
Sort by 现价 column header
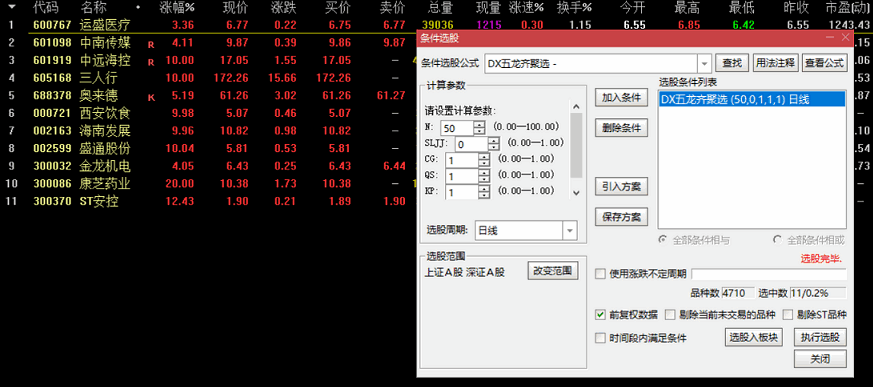click(236, 8)
